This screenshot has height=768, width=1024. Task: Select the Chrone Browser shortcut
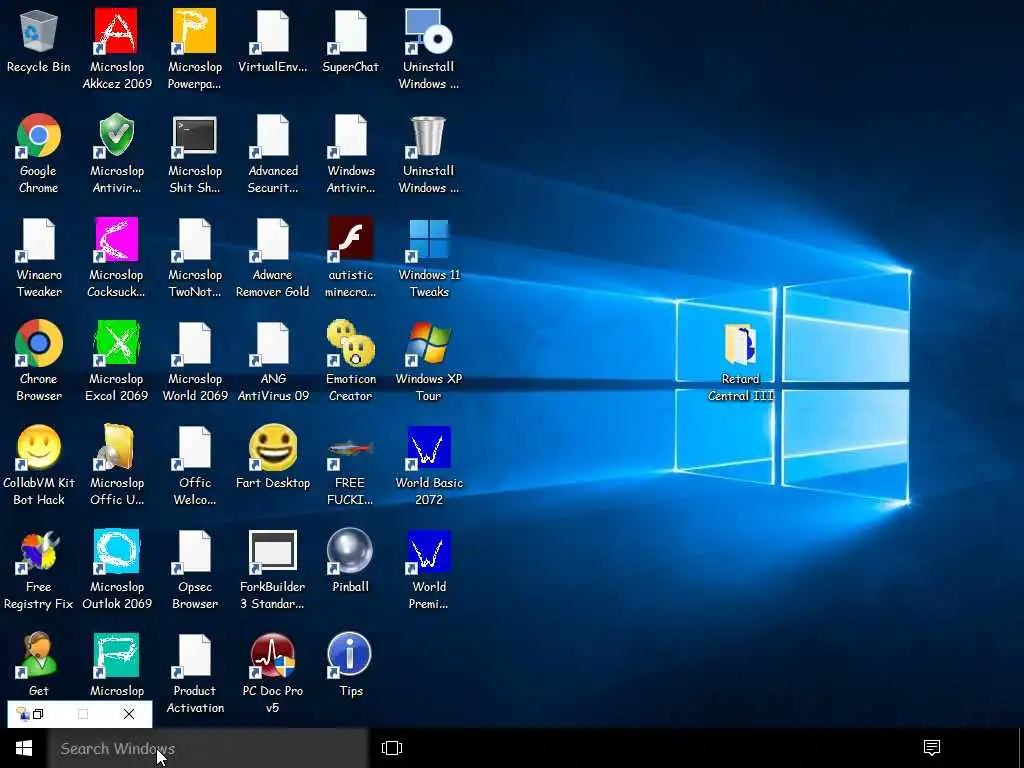click(39, 361)
